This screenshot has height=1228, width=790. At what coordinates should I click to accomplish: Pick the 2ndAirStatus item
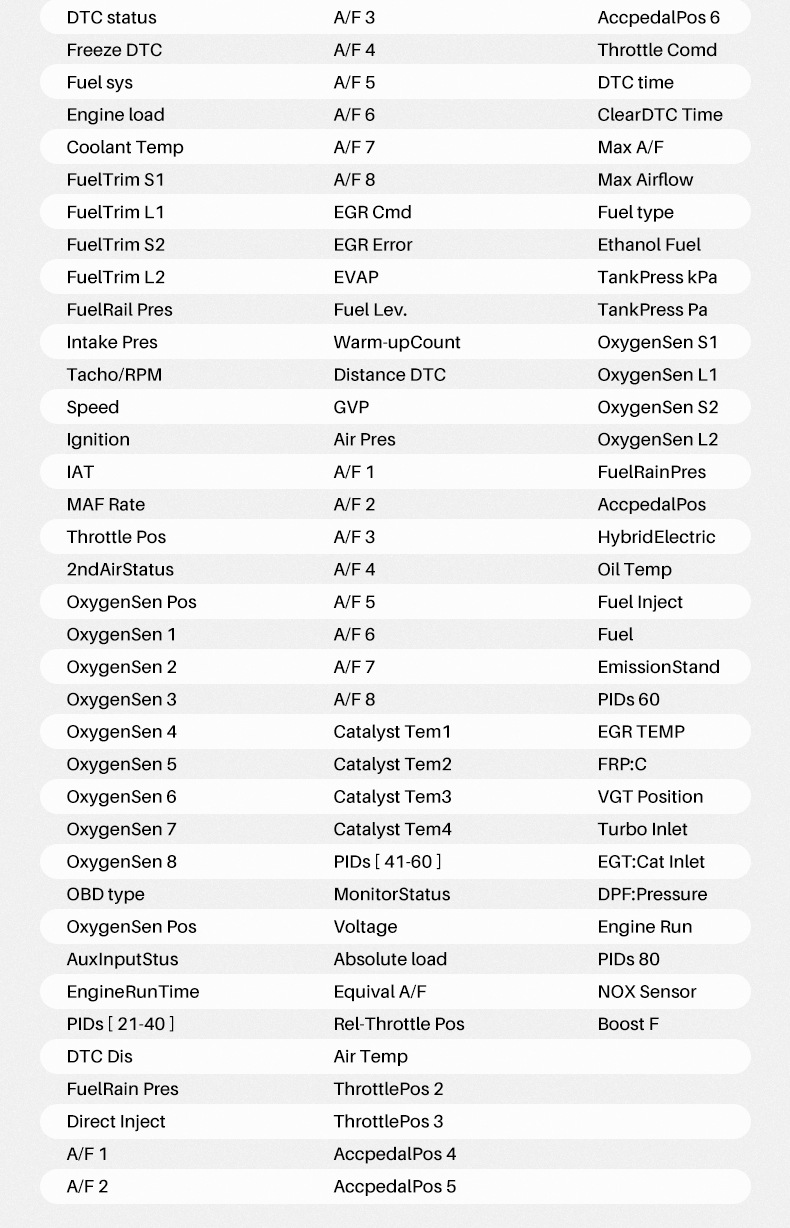coord(120,570)
